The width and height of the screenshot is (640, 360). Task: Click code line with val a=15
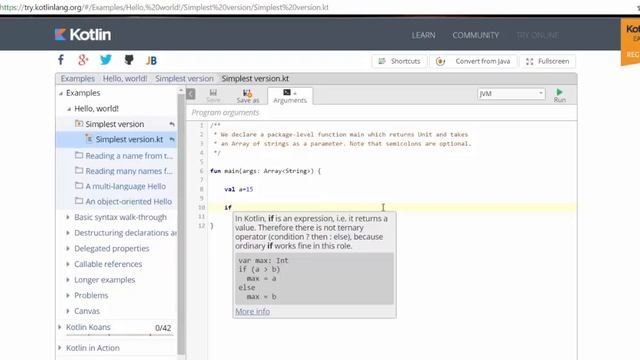click(x=238, y=189)
